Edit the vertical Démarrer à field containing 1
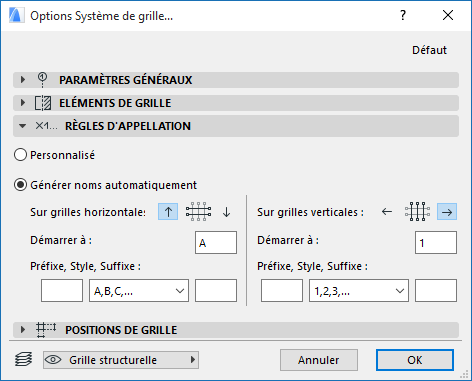 coord(436,243)
